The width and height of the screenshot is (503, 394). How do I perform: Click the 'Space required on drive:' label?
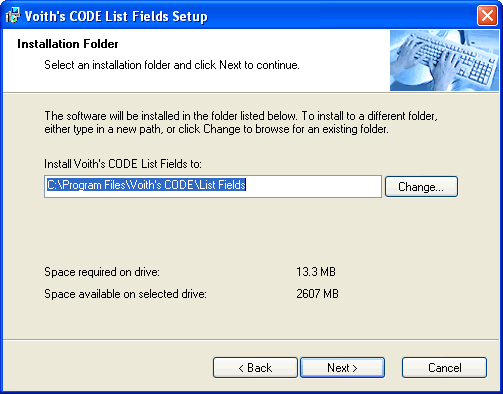click(x=102, y=272)
